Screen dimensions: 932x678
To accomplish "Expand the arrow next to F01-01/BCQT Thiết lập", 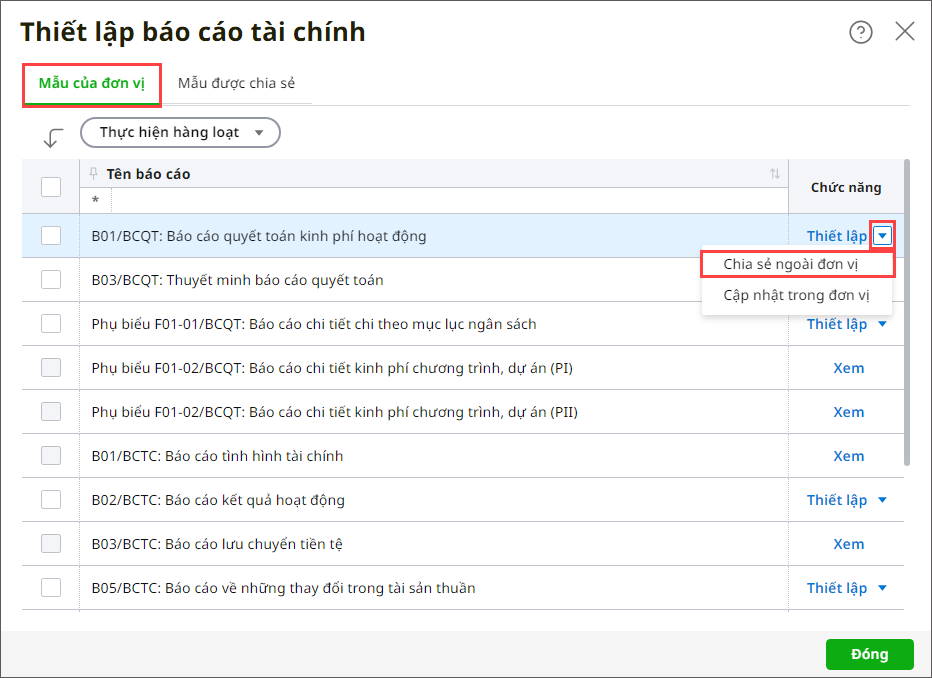I will (883, 324).
